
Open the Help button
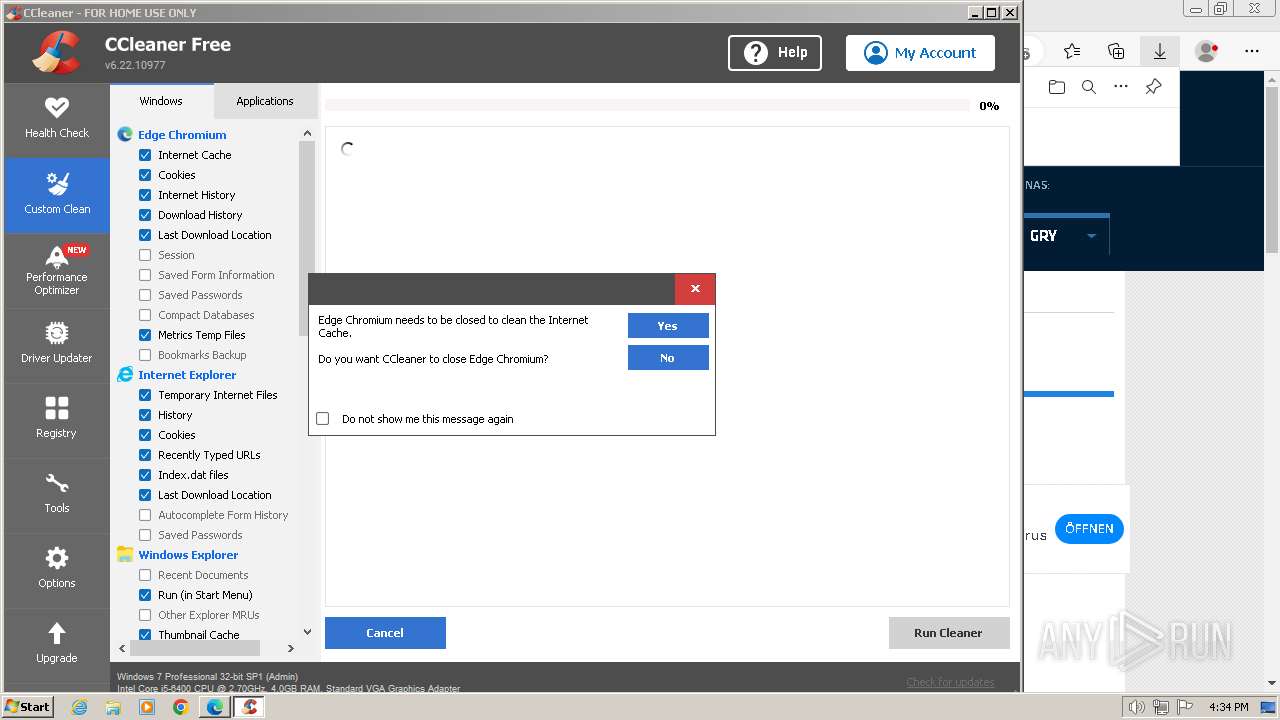tap(775, 53)
